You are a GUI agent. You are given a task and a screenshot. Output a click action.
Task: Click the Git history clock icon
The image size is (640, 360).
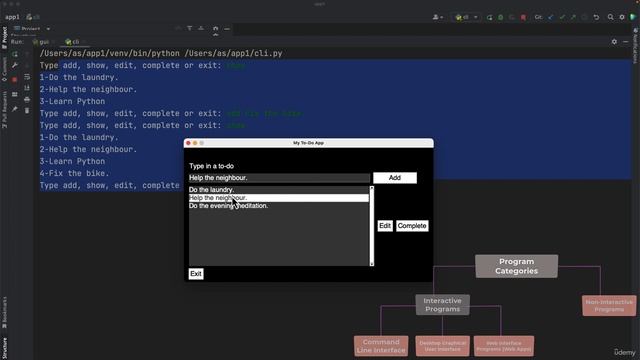coord(584,17)
